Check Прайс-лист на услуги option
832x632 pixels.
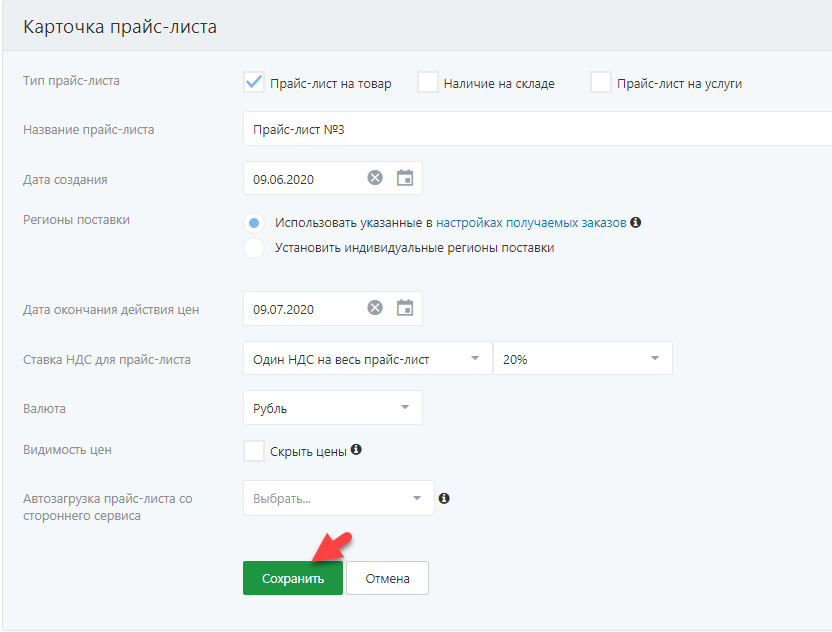pyautogui.click(x=601, y=83)
